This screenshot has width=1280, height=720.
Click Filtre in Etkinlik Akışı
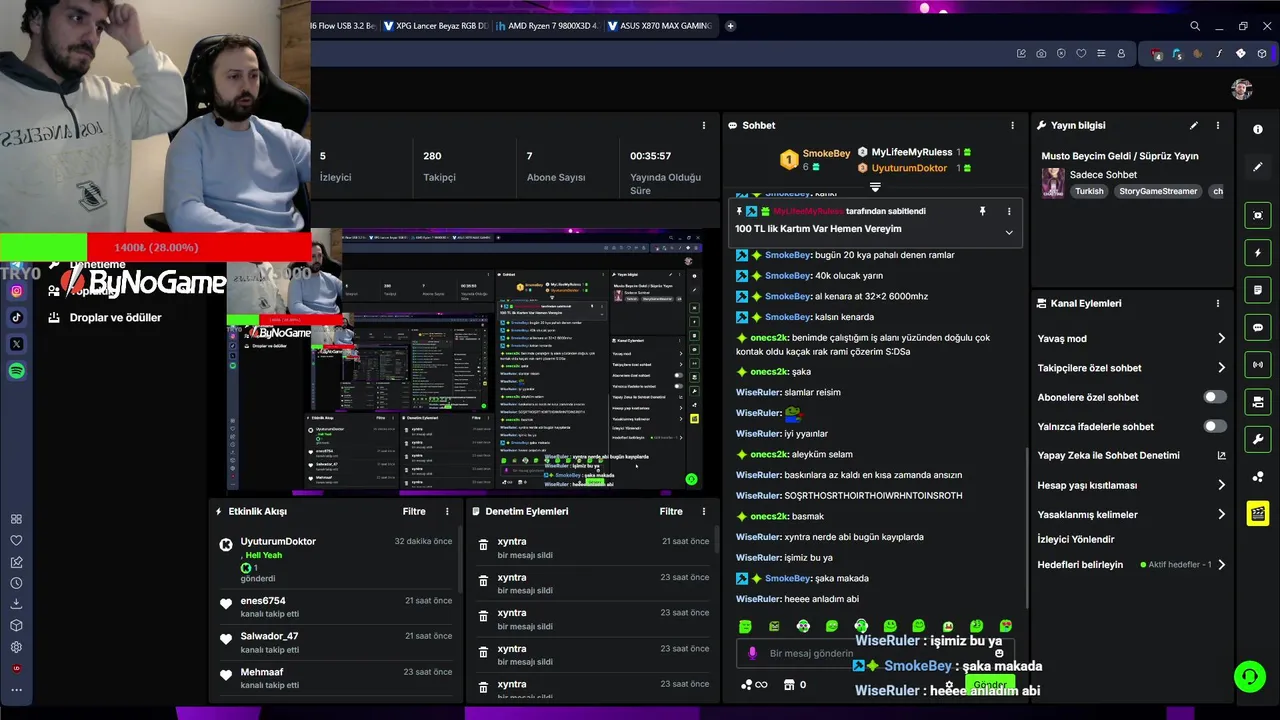pos(414,511)
